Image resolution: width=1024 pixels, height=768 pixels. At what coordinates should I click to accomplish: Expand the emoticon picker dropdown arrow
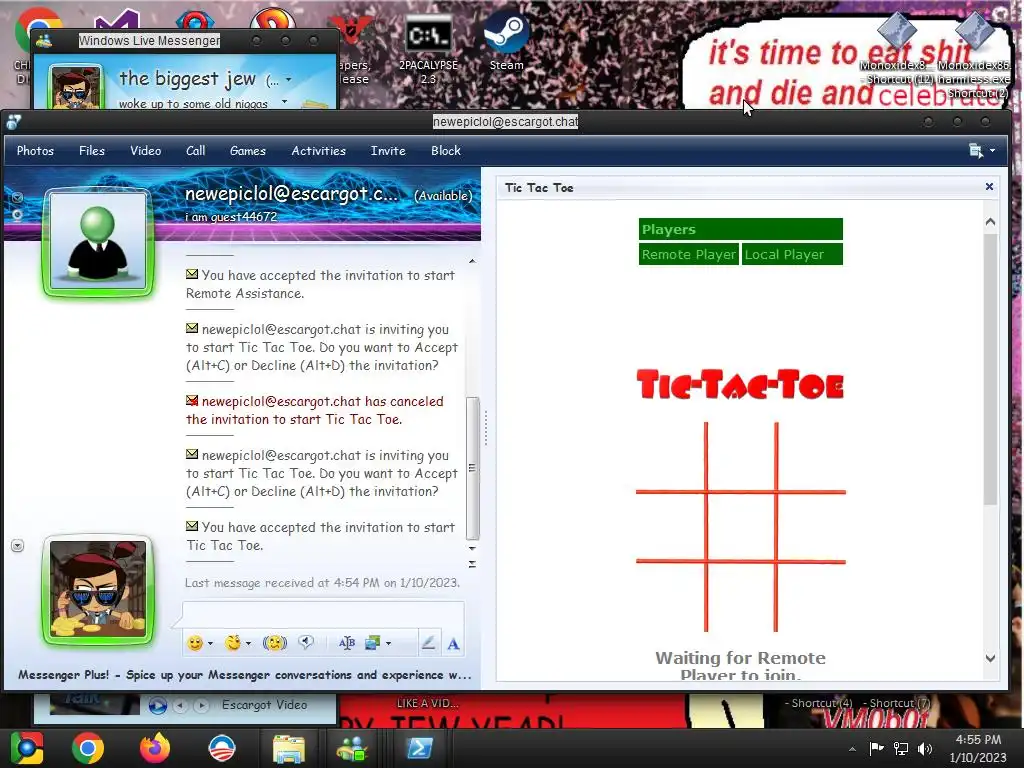tap(210, 644)
